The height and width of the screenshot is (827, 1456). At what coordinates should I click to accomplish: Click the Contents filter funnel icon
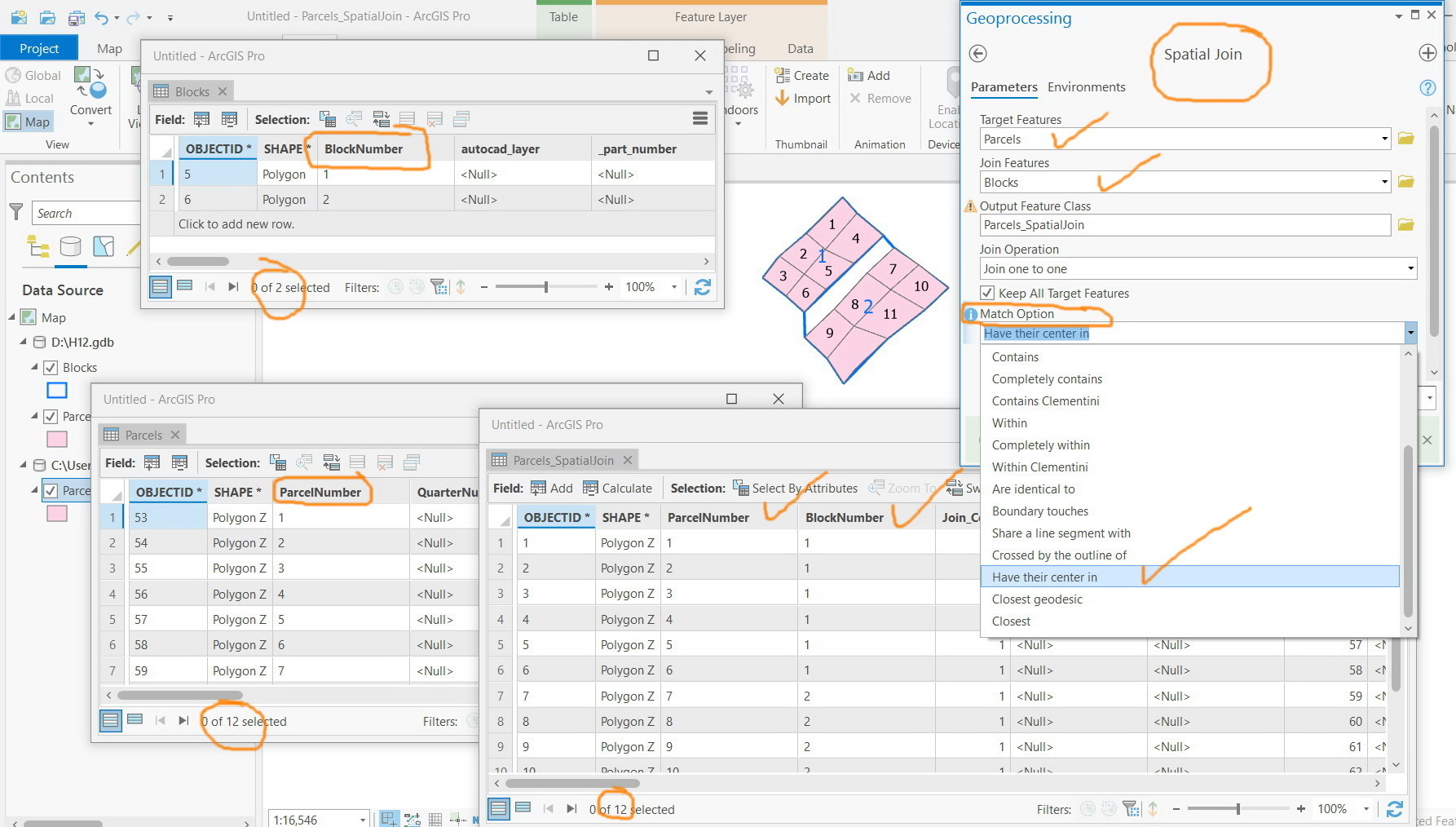coord(16,212)
